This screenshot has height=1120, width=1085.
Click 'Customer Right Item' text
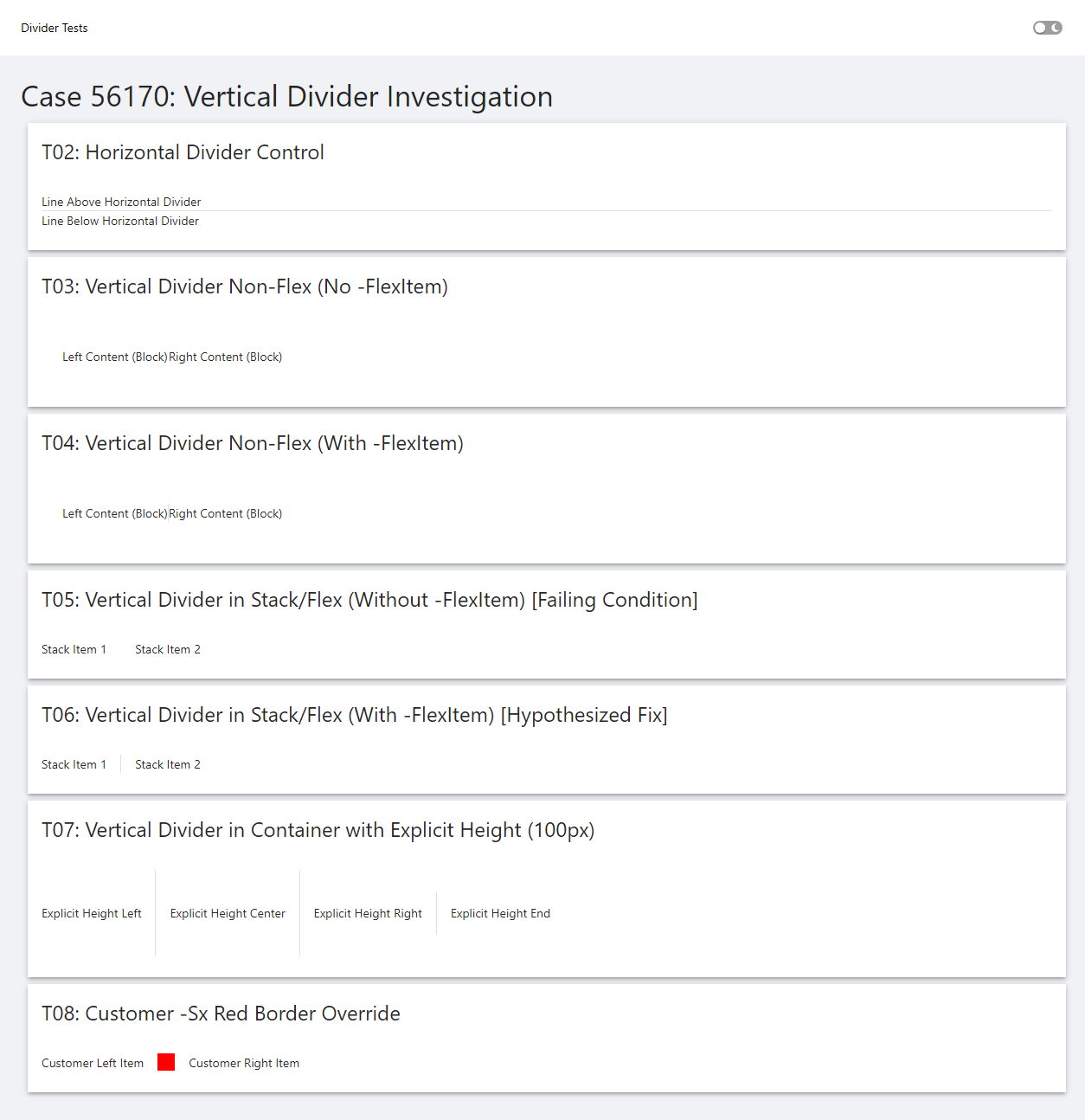click(x=244, y=1063)
